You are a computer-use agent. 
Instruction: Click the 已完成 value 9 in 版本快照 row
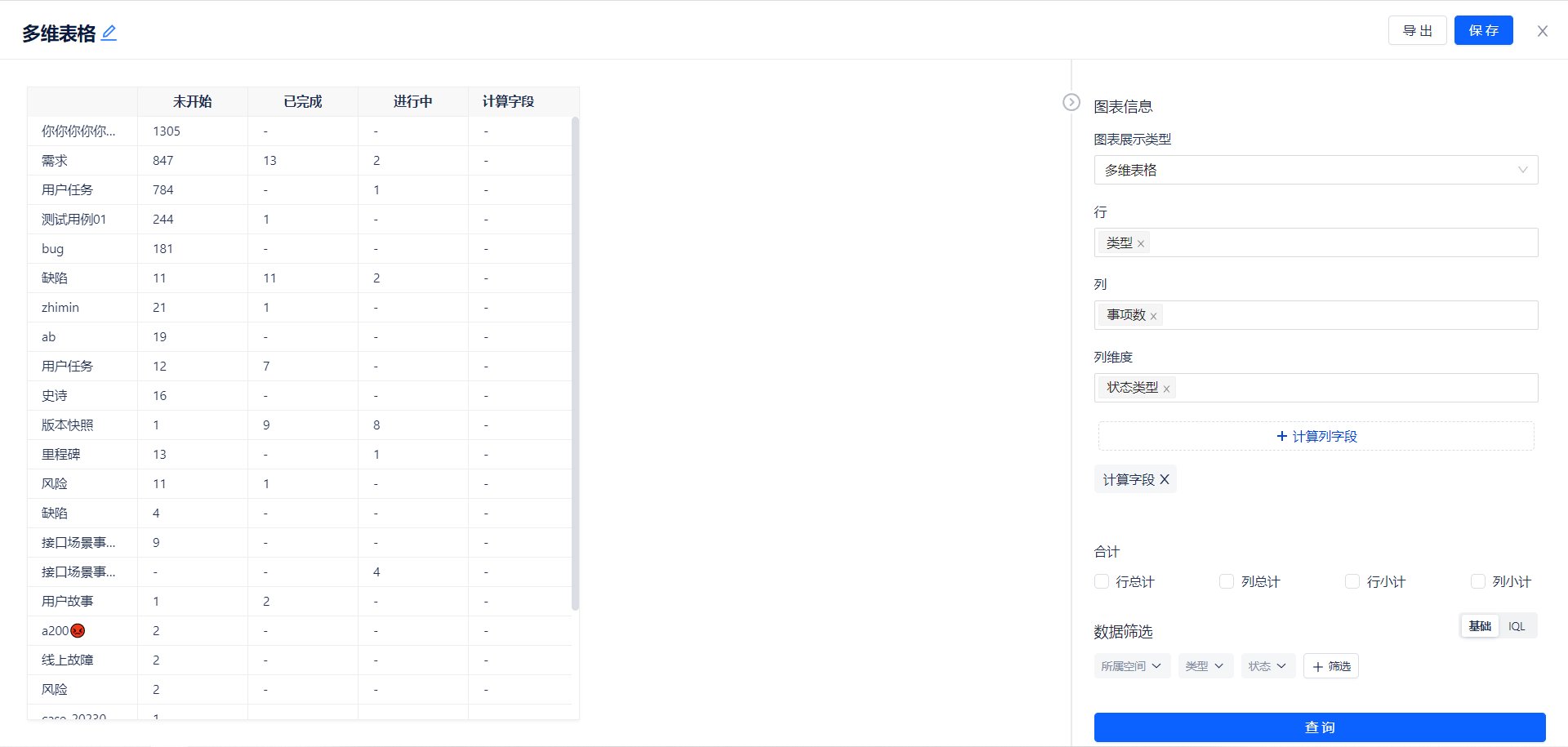[266, 425]
